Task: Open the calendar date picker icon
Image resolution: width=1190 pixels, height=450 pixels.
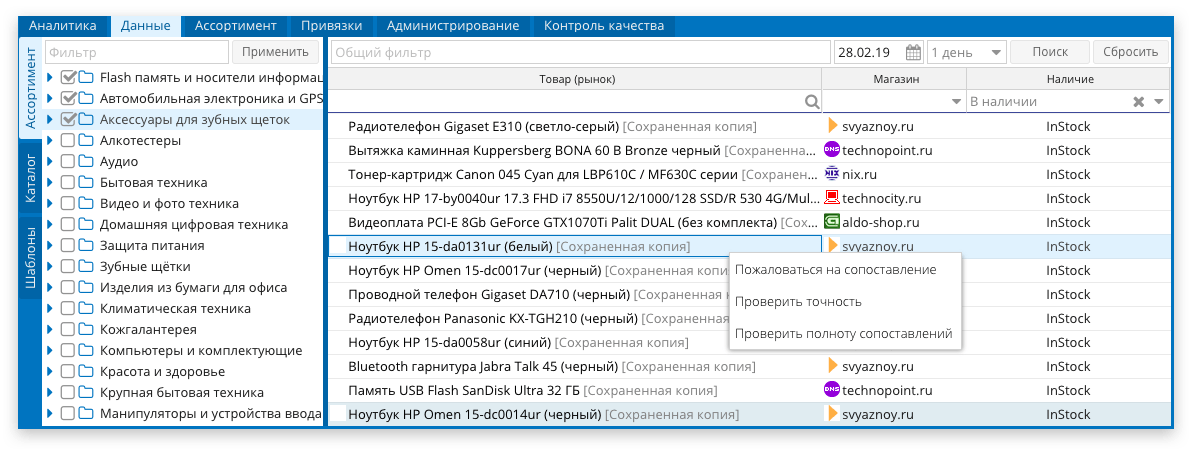Action: click(913, 52)
